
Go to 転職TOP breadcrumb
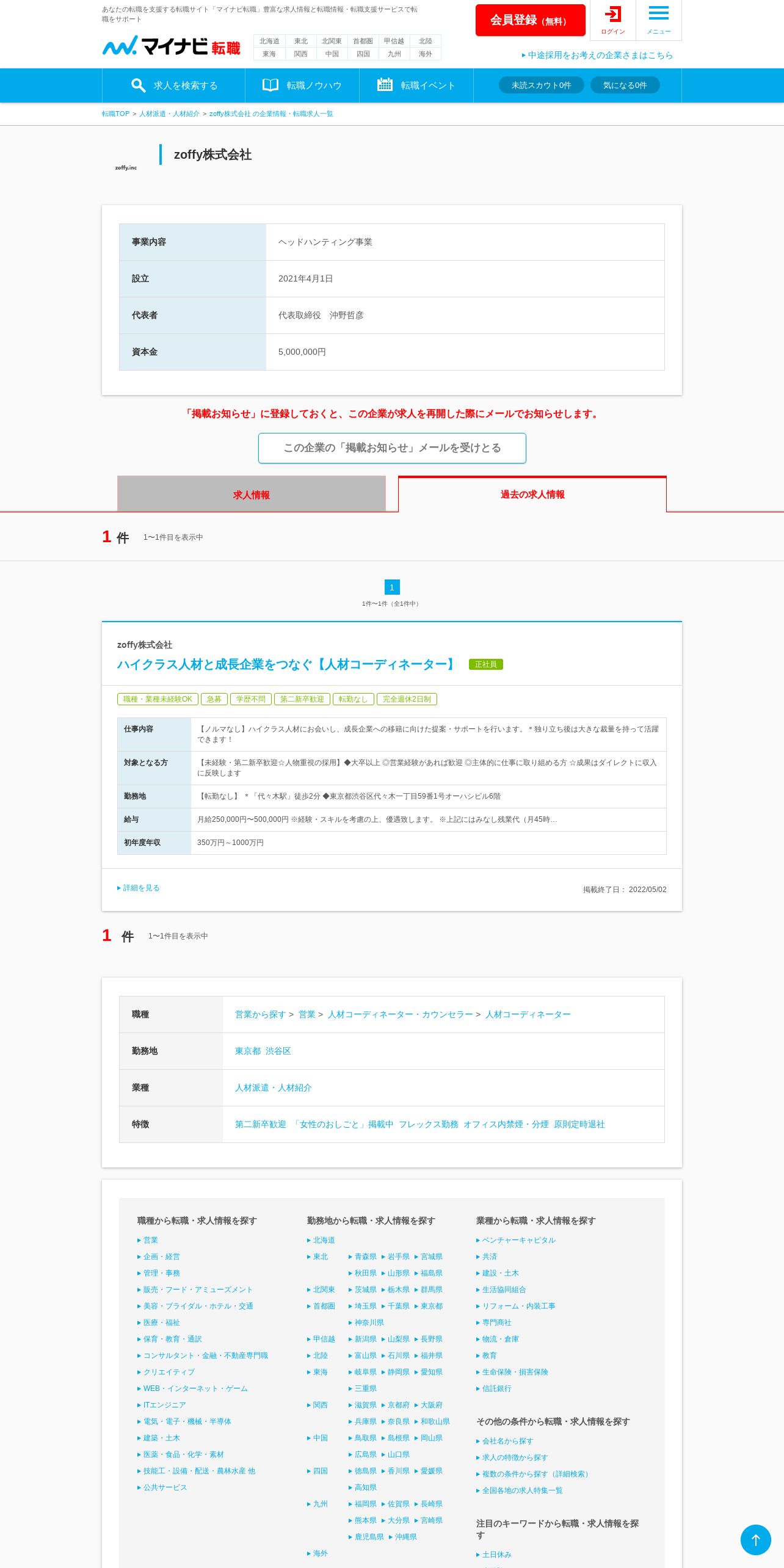[115, 114]
